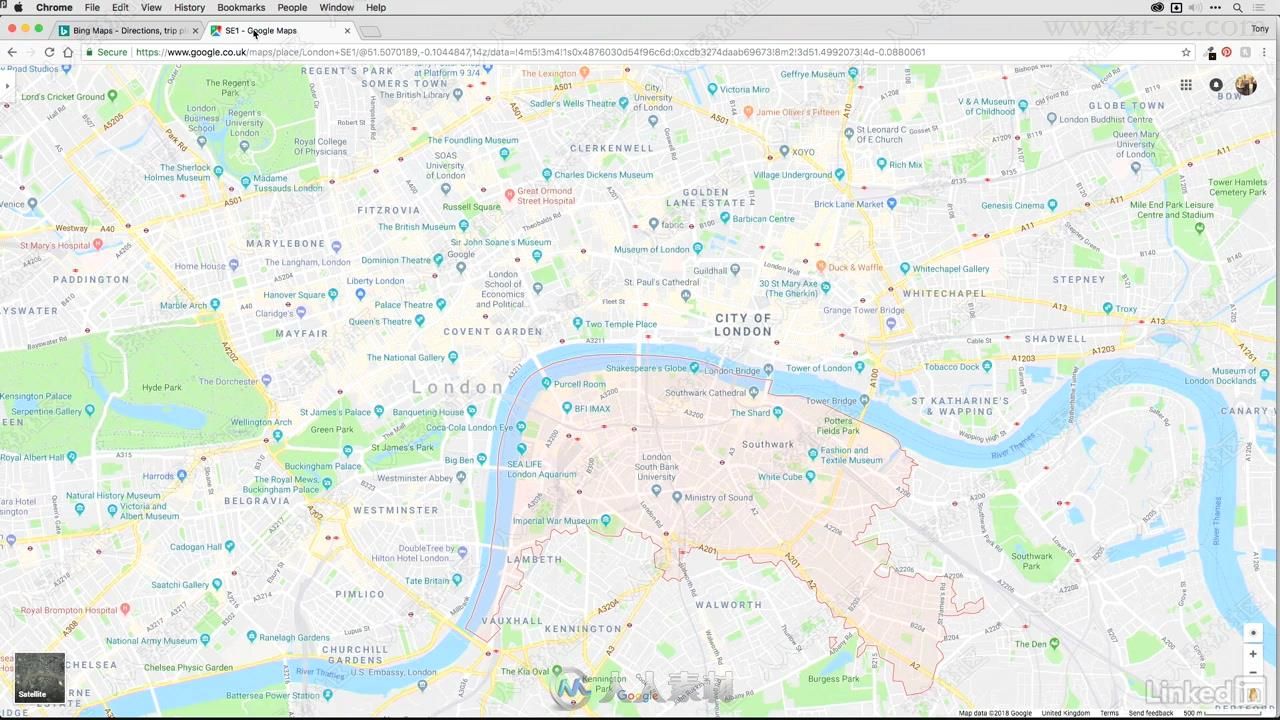Open the Bookmarks menu

(241, 7)
